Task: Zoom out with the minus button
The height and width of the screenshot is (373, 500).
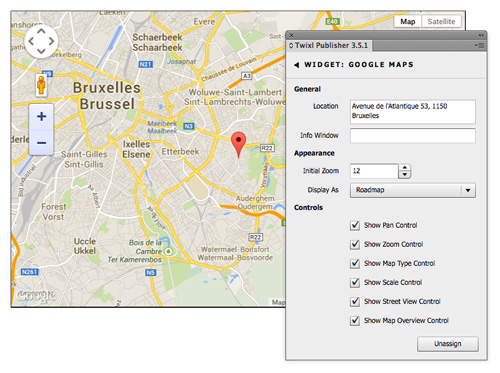Action: 41,143
